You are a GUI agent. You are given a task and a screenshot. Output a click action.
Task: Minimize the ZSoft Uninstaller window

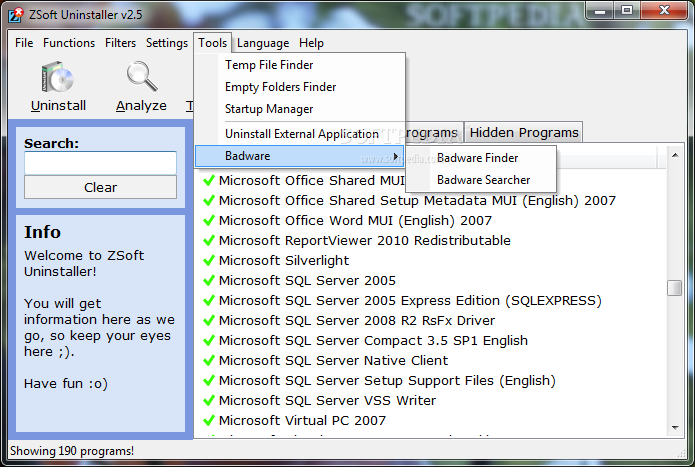click(x=600, y=11)
